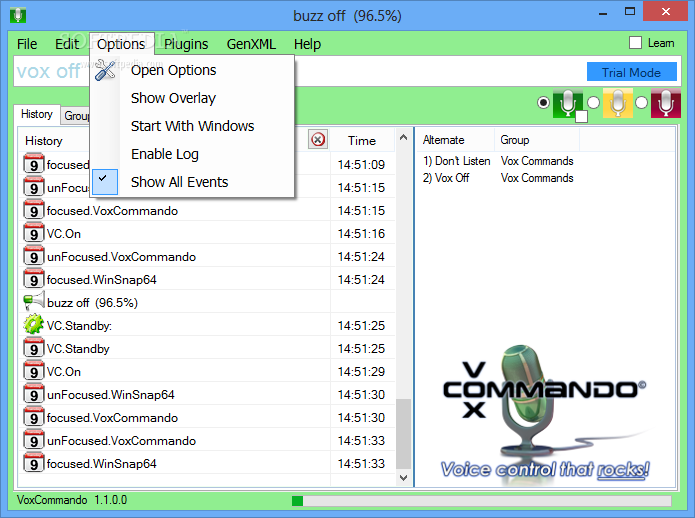Choose the radio button for yellow standby mode

[593, 103]
